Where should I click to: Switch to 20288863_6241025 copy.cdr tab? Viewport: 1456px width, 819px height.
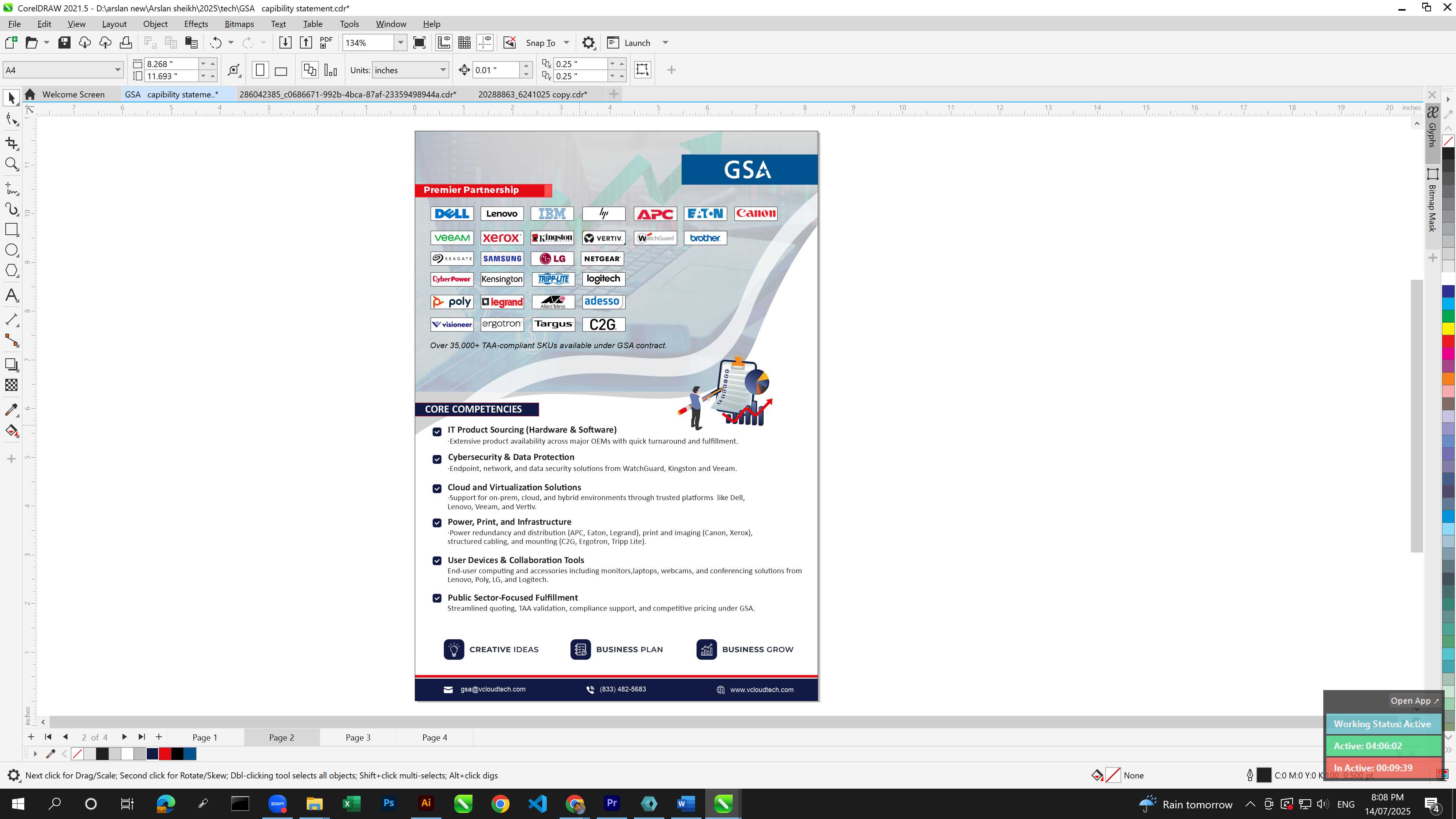click(x=532, y=94)
